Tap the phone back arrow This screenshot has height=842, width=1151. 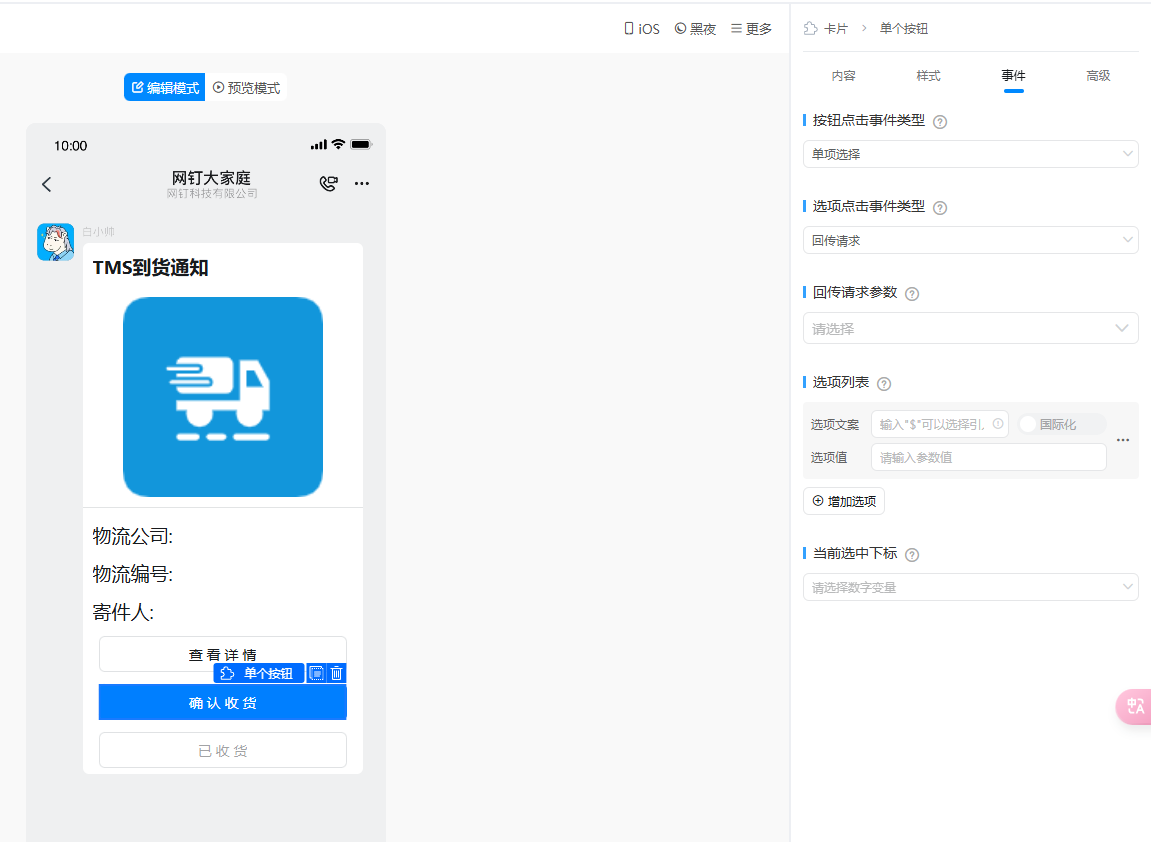coord(47,184)
